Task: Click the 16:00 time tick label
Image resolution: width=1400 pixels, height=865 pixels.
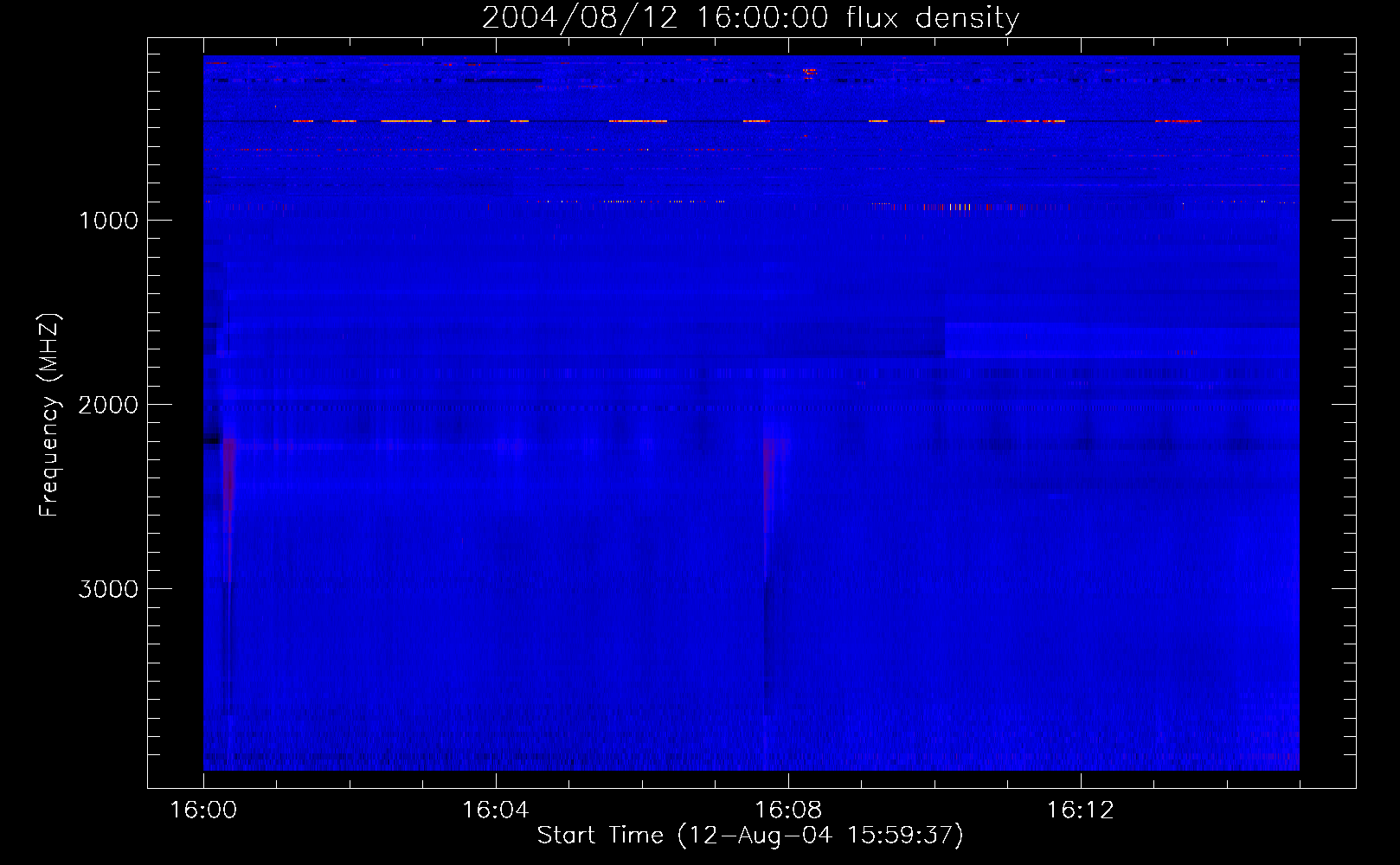Action: coord(203,811)
